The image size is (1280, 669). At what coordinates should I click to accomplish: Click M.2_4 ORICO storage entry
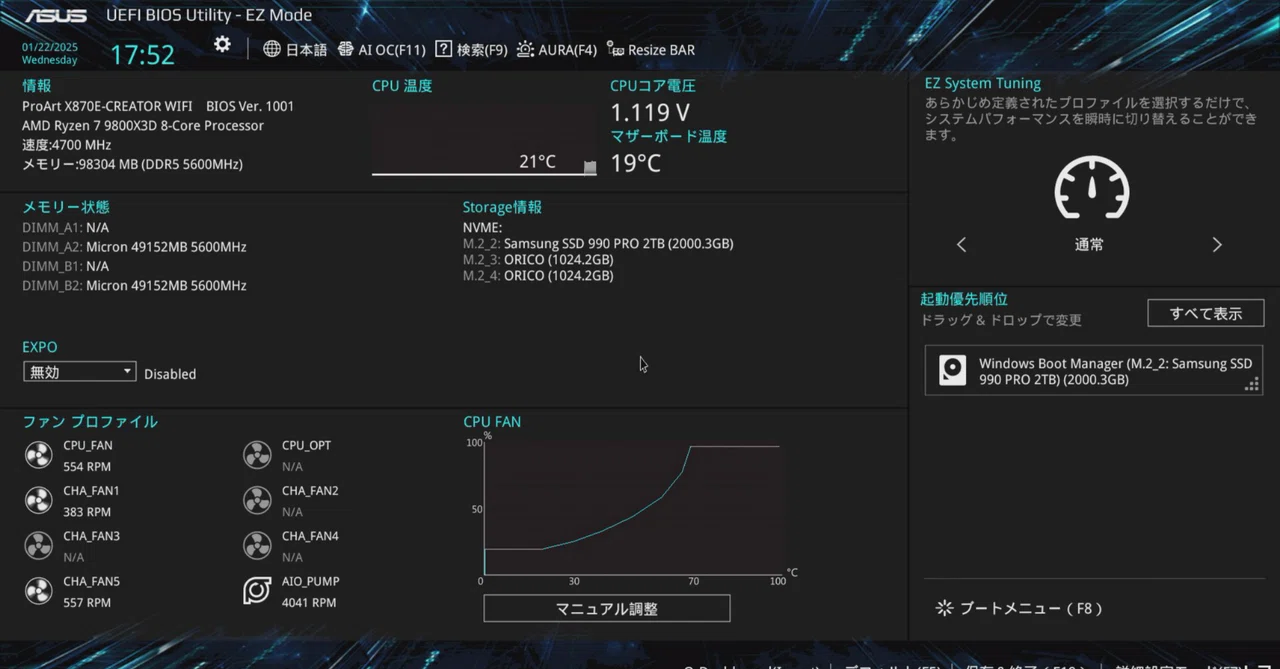tap(538, 276)
